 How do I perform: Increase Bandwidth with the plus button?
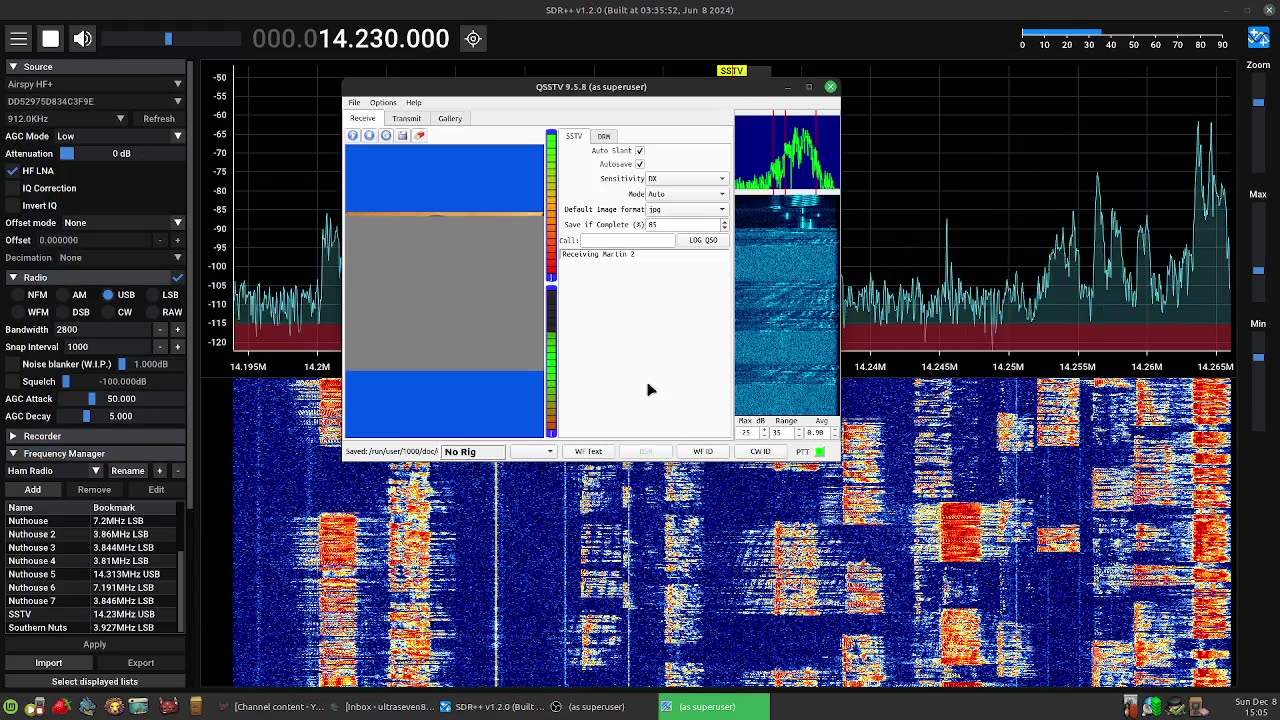click(177, 329)
